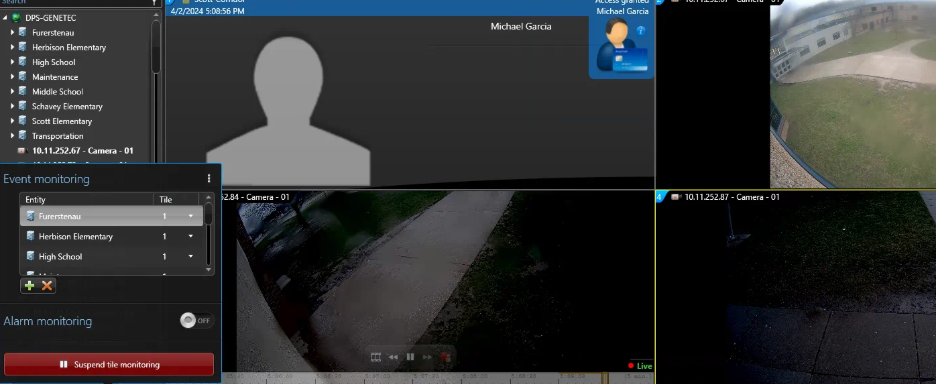Screen dimensions: 936x384
Task: Select the 10.11.252.87 - Camera - 01 tile title
Action: pos(732,196)
